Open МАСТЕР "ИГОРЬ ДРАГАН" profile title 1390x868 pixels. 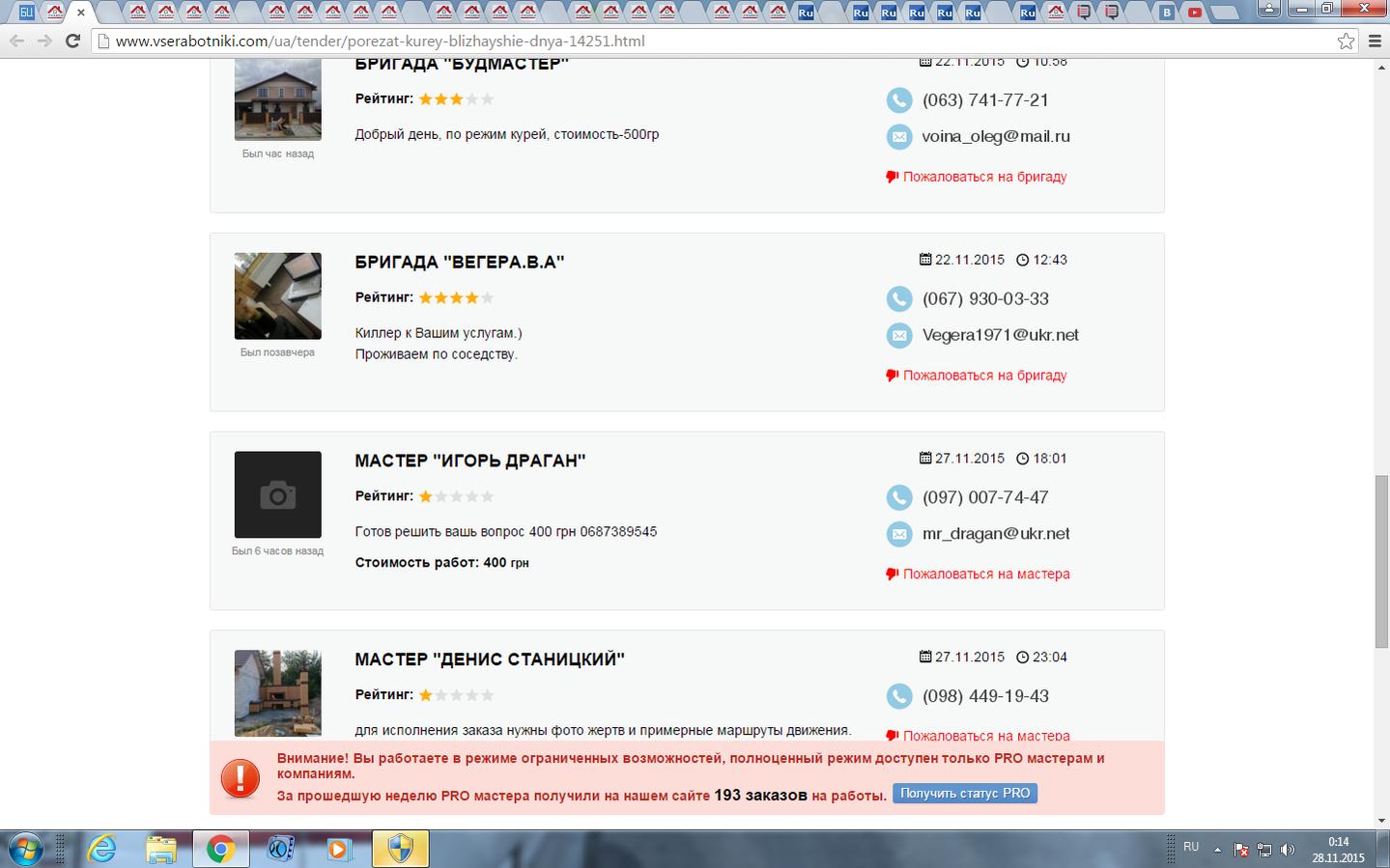pos(470,461)
